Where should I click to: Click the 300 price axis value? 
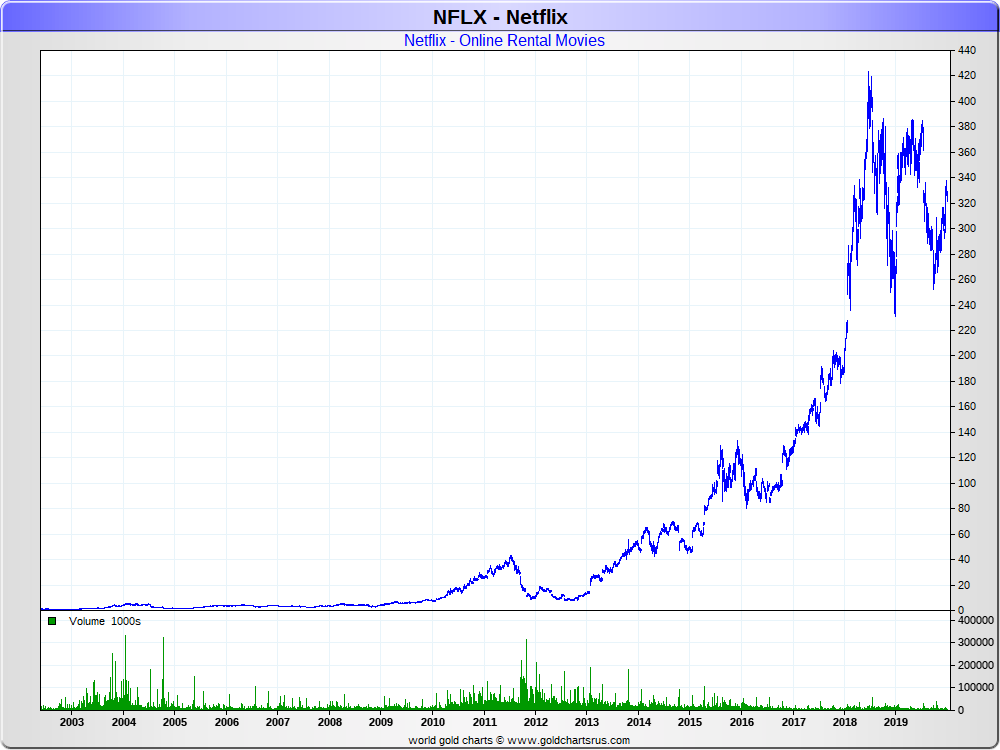(967, 228)
